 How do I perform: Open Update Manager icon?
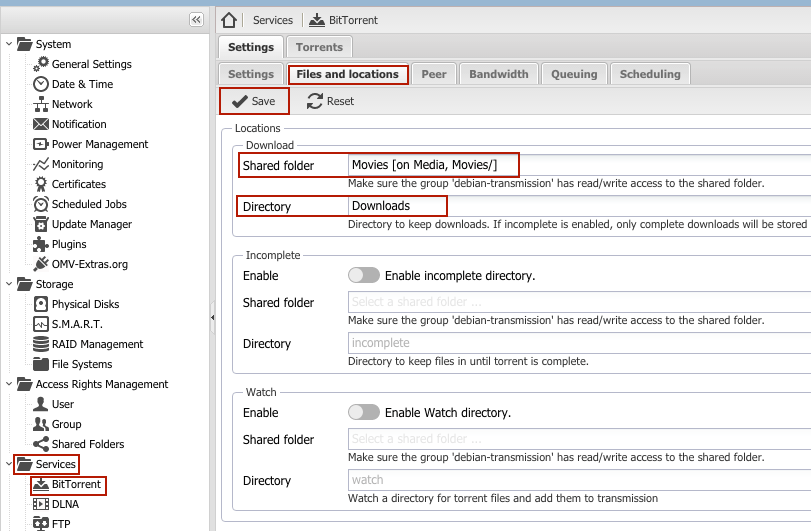coord(41,224)
